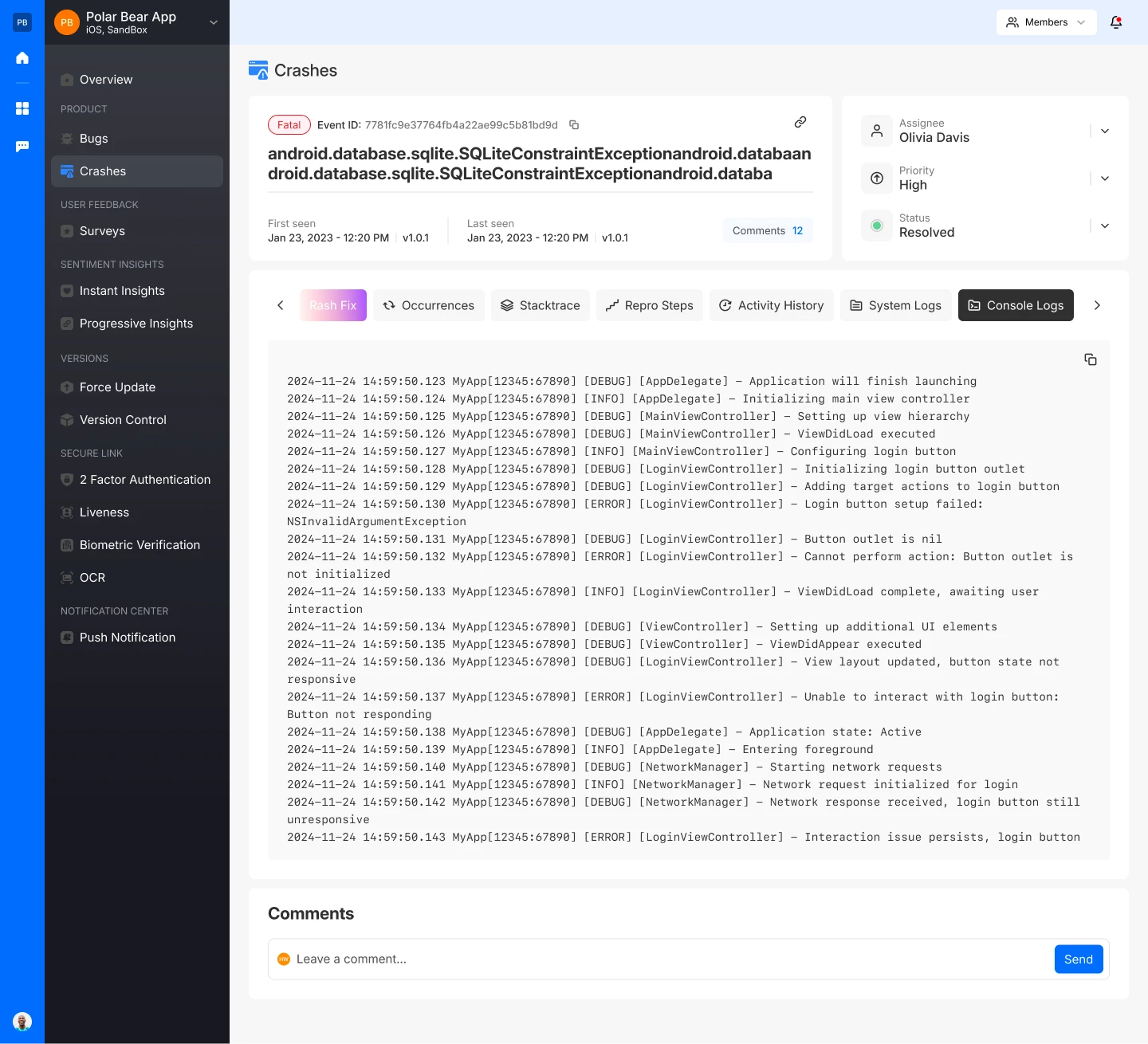Open the Repro Steps tab
Screen dimensions: 1148x1044
[x=649, y=305]
